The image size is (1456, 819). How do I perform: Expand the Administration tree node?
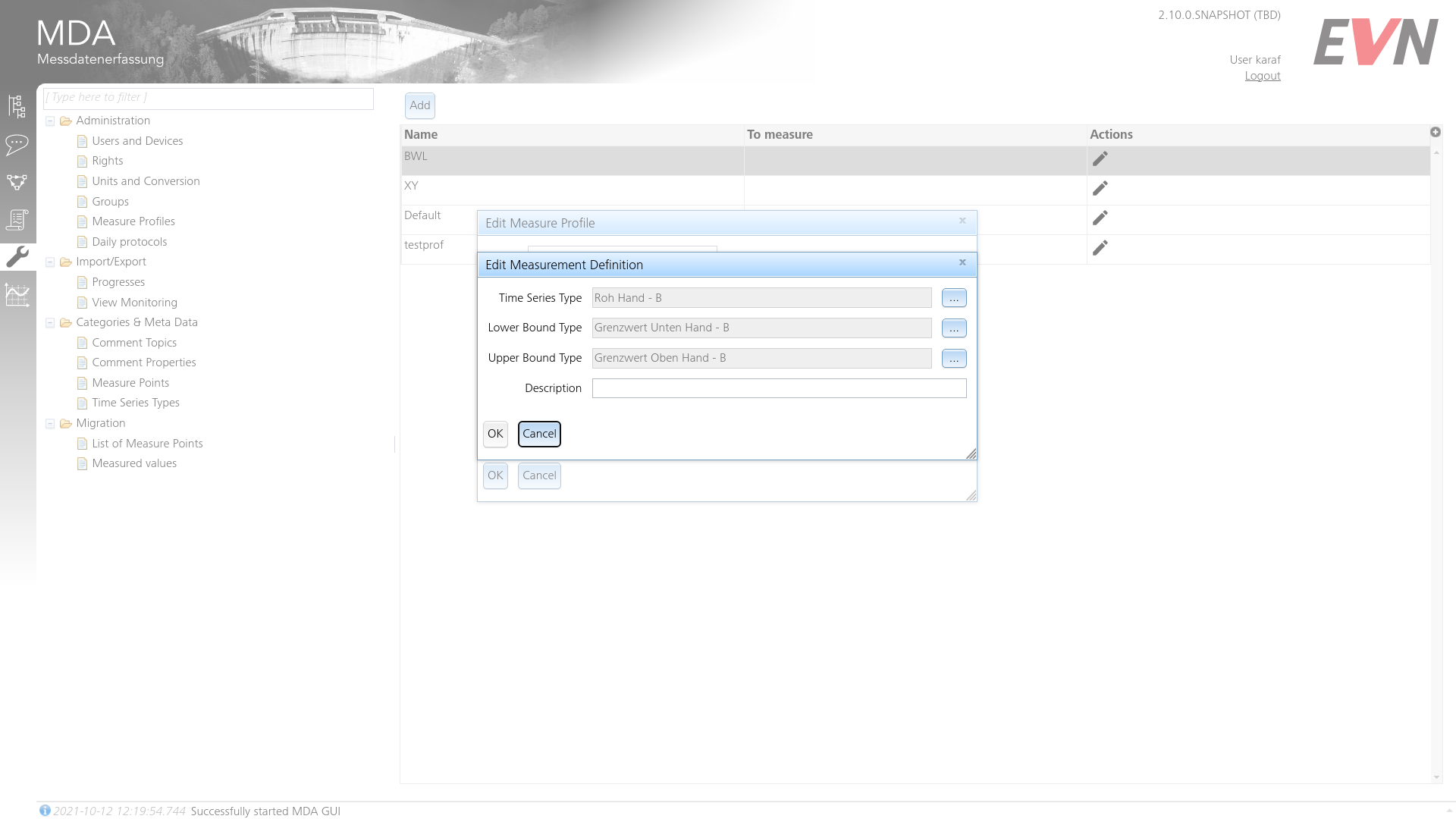(x=50, y=121)
